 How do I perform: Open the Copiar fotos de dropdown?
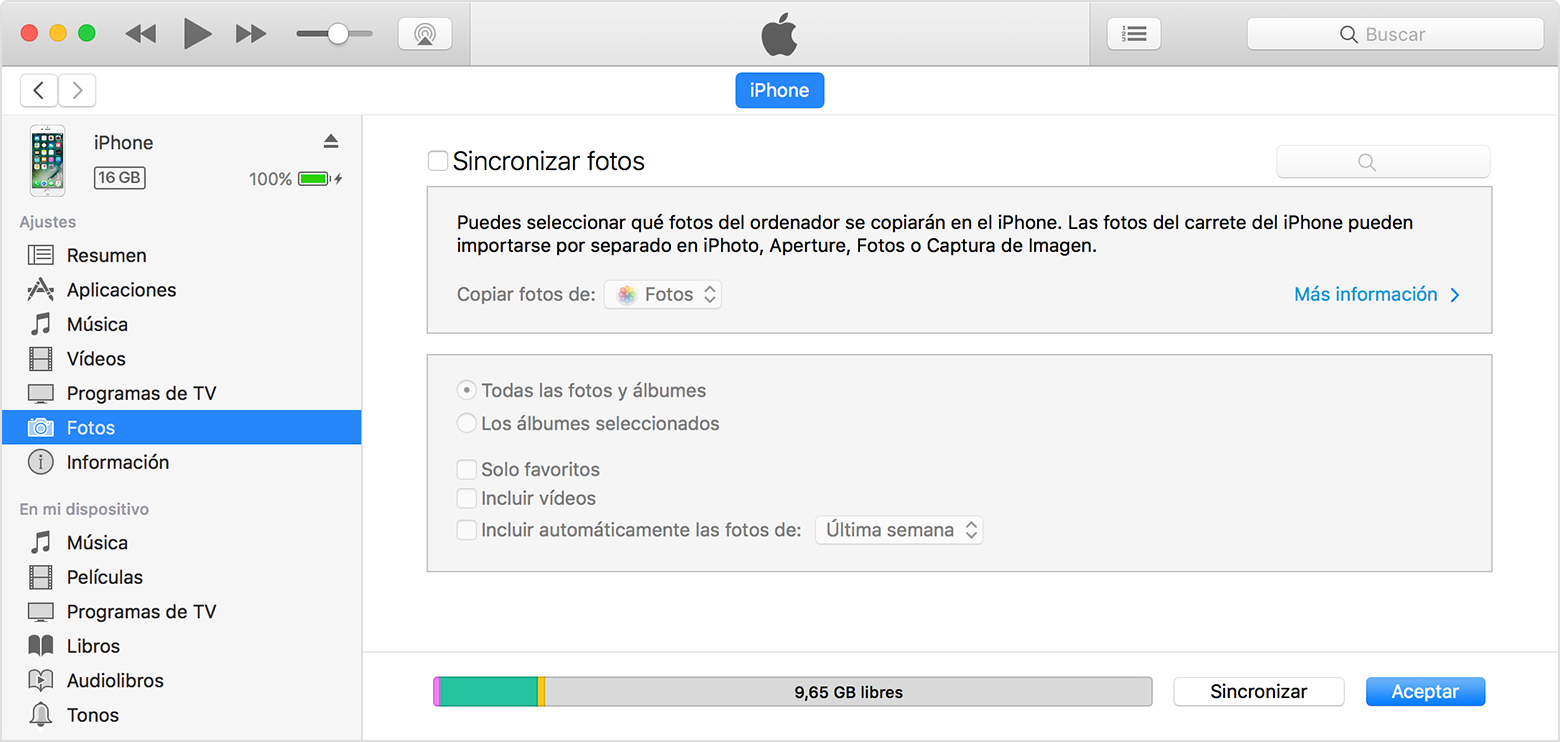pos(663,295)
